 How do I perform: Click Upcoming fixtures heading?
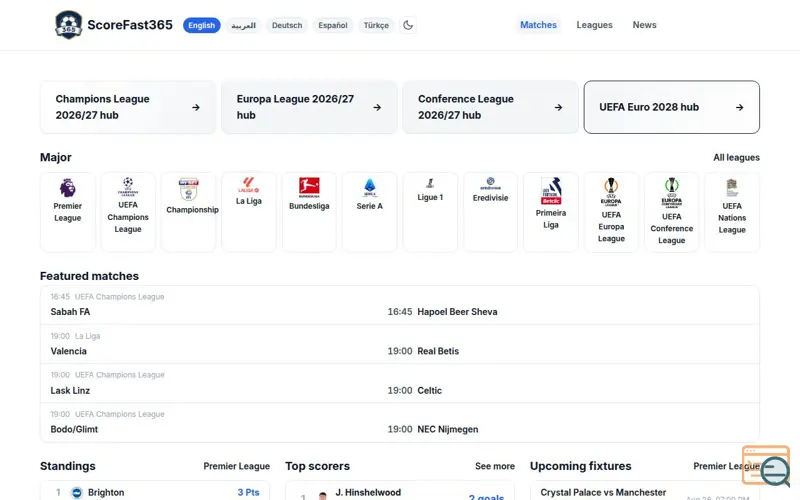tap(581, 466)
